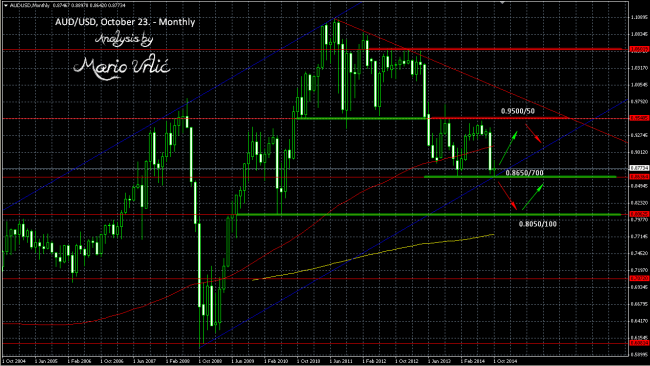Screen dimensions: 650x366
Task: Click the chart shift marker on top edge
Action: pos(503,3)
